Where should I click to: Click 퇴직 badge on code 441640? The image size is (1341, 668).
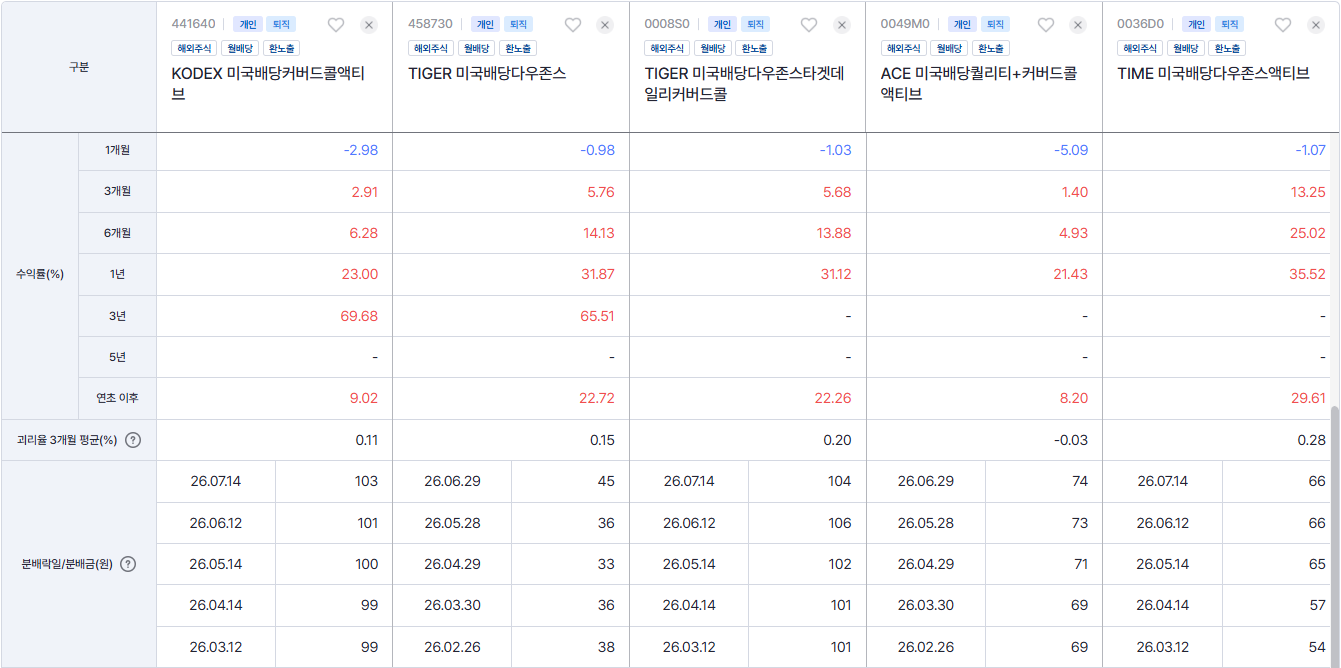tap(281, 24)
